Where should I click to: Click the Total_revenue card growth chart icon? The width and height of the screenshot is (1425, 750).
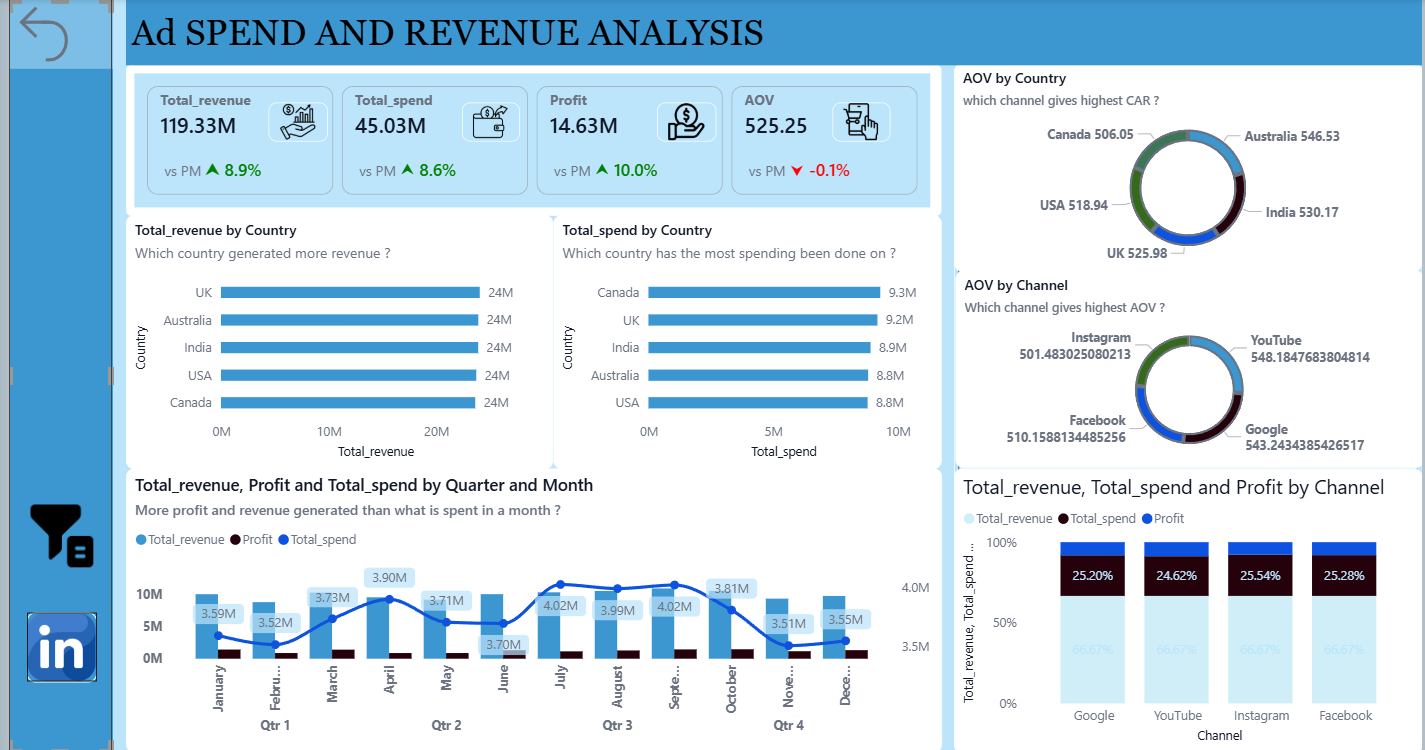point(298,122)
